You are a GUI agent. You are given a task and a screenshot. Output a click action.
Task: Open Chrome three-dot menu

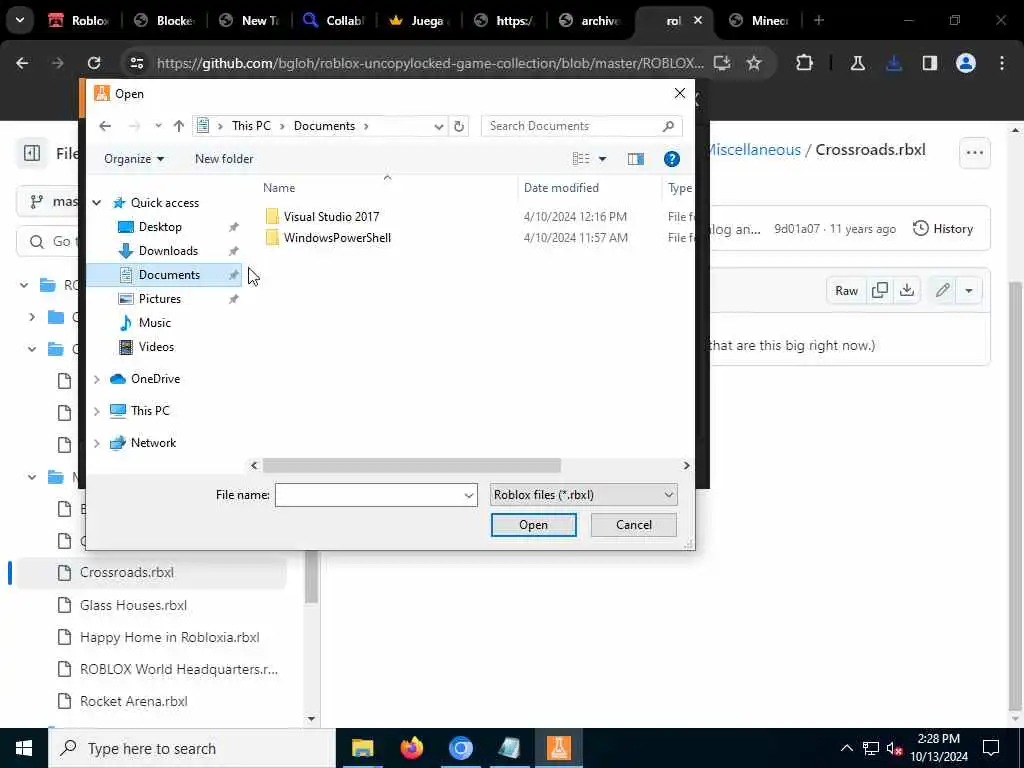pyautogui.click(x=1002, y=63)
